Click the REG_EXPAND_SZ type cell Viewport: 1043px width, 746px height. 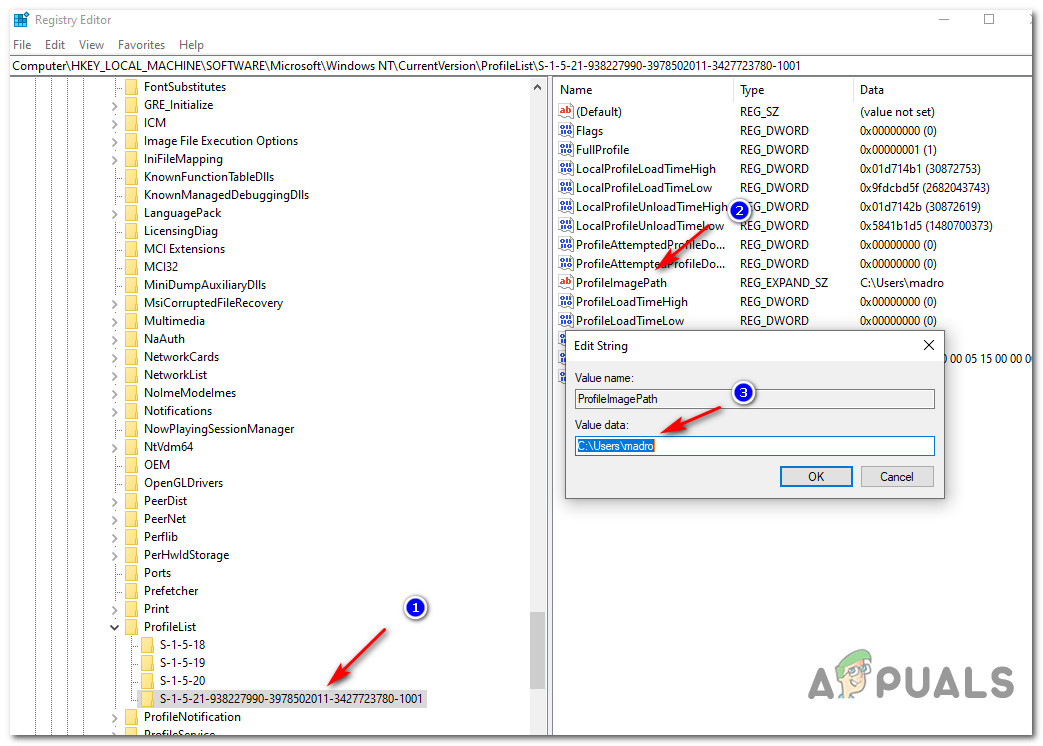(x=784, y=283)
